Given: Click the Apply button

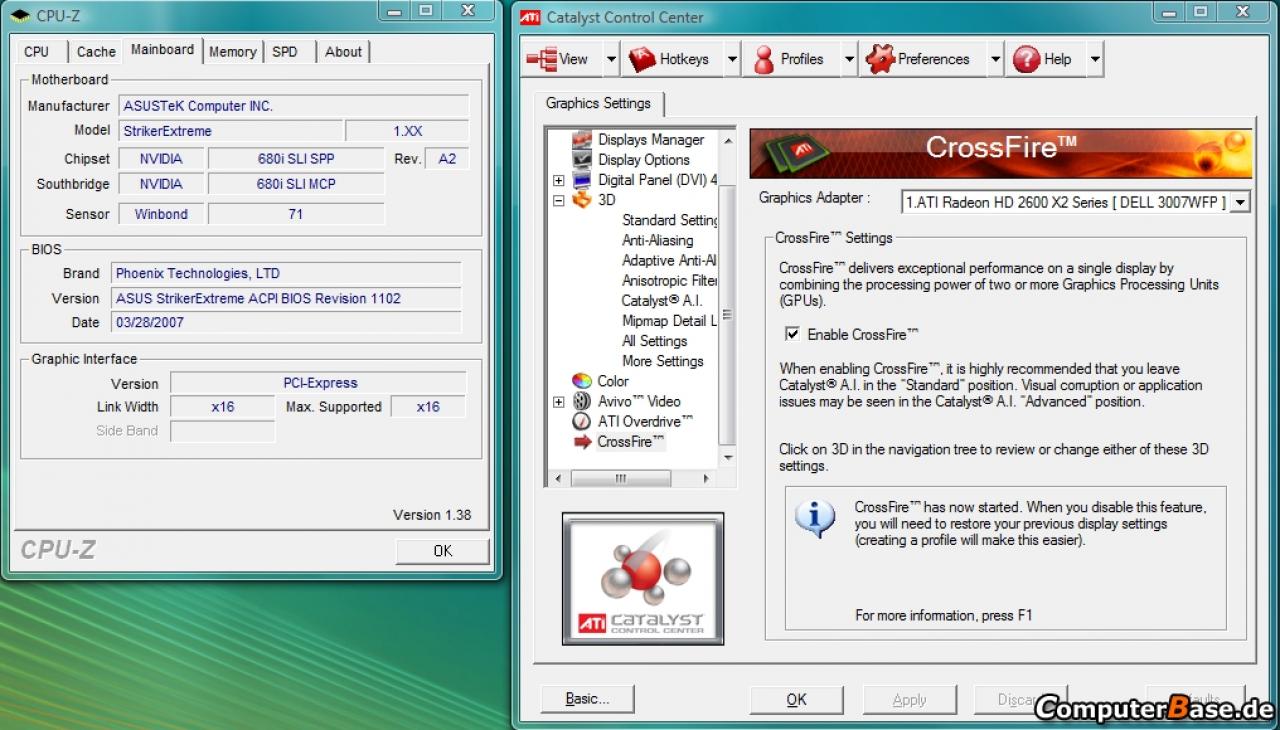Looking at the screenshot, I should [x=909, y=699].
